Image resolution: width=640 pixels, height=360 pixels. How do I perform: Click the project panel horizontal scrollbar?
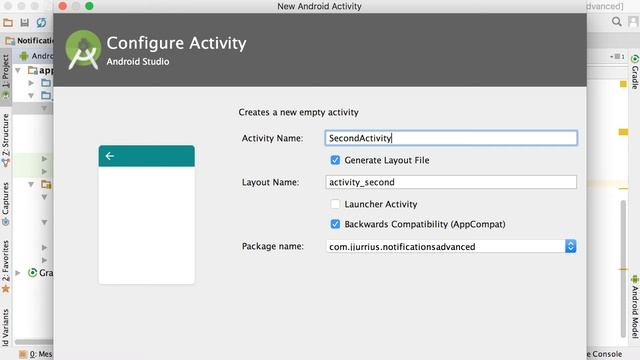(33, 342)
